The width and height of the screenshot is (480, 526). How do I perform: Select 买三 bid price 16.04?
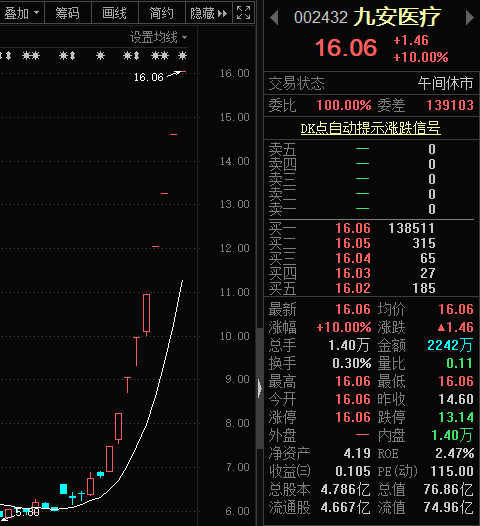353,258
